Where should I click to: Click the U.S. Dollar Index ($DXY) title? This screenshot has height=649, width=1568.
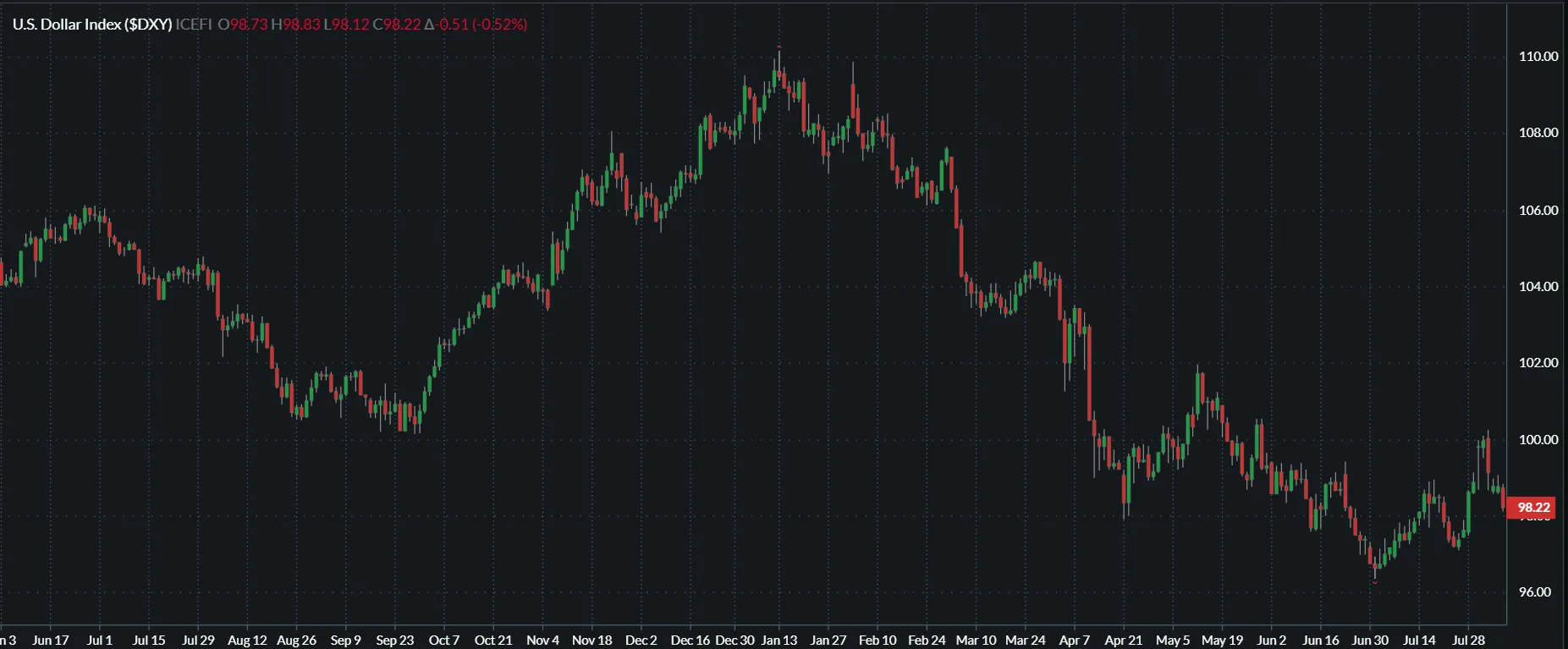click(92, 25)
